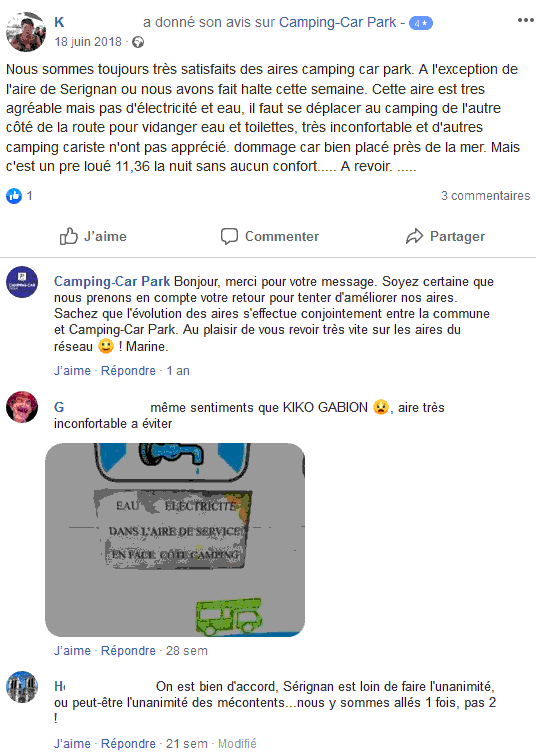Screen dimensions: 536x755
Task: Open Camping-Car Park page link in header
Action: point(338,22)
